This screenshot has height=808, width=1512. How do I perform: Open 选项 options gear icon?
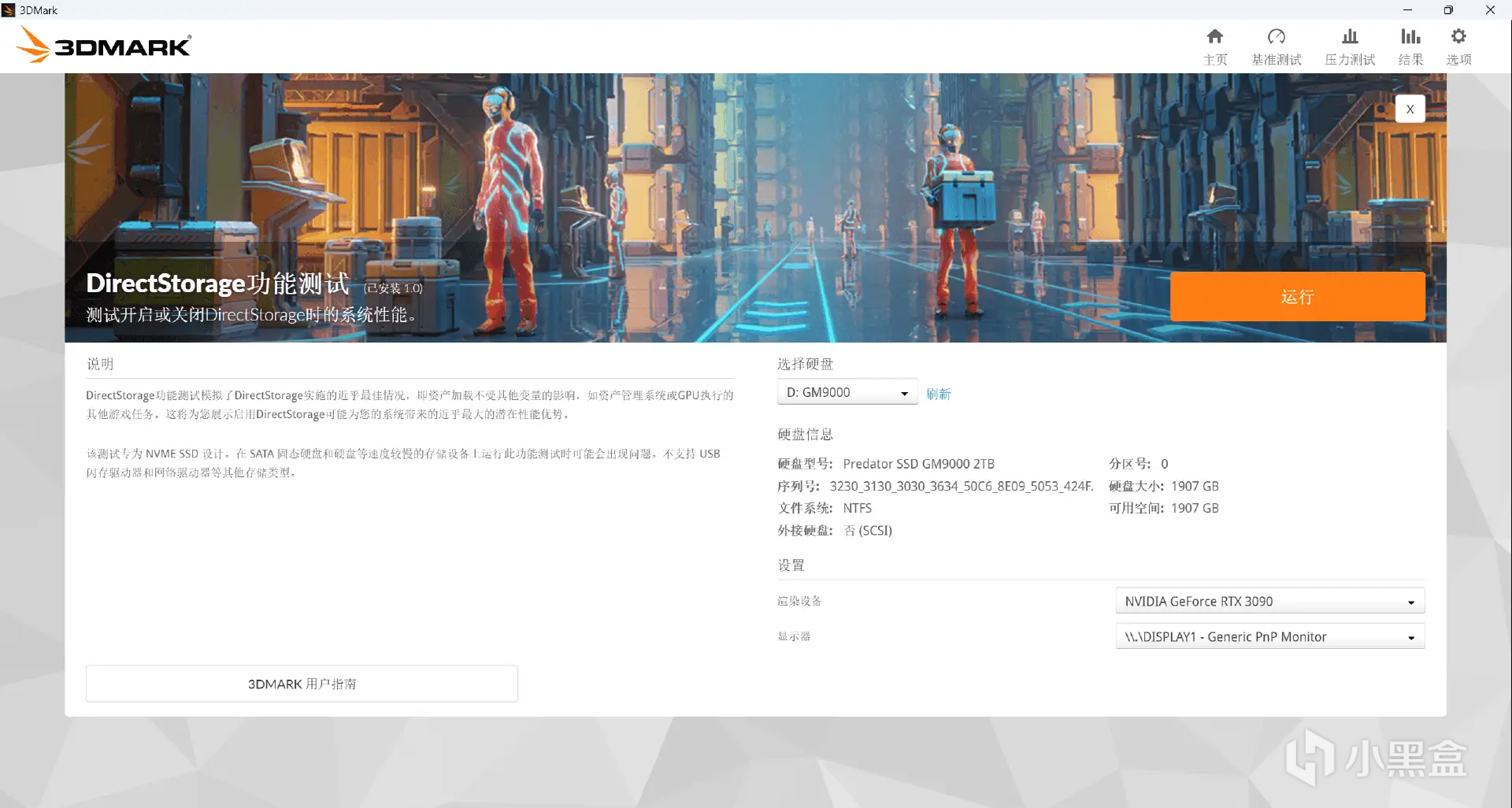point(1458,36)
